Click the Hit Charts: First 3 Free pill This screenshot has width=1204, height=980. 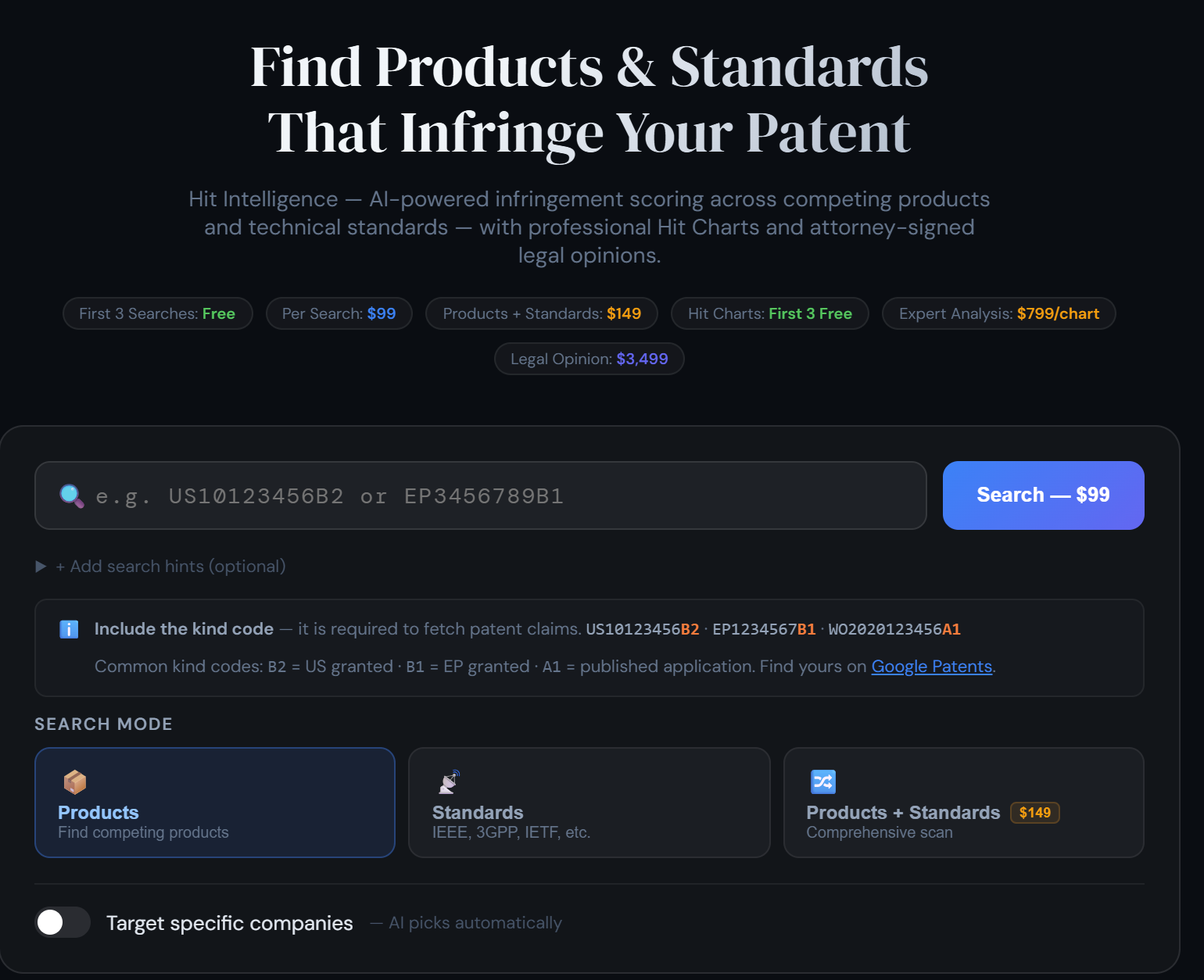[769, 313]
